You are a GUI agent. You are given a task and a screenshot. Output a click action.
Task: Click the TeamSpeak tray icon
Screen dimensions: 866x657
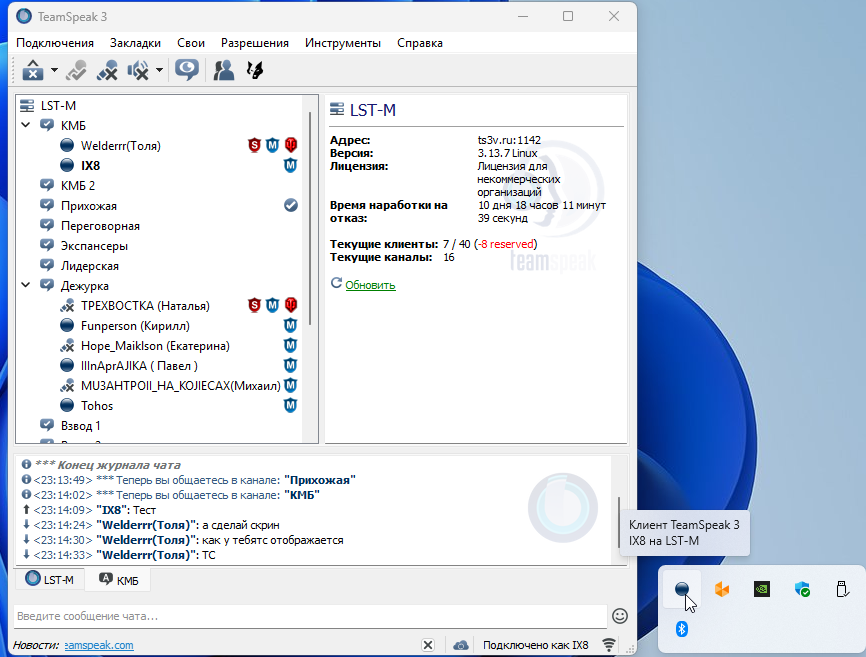682,589
